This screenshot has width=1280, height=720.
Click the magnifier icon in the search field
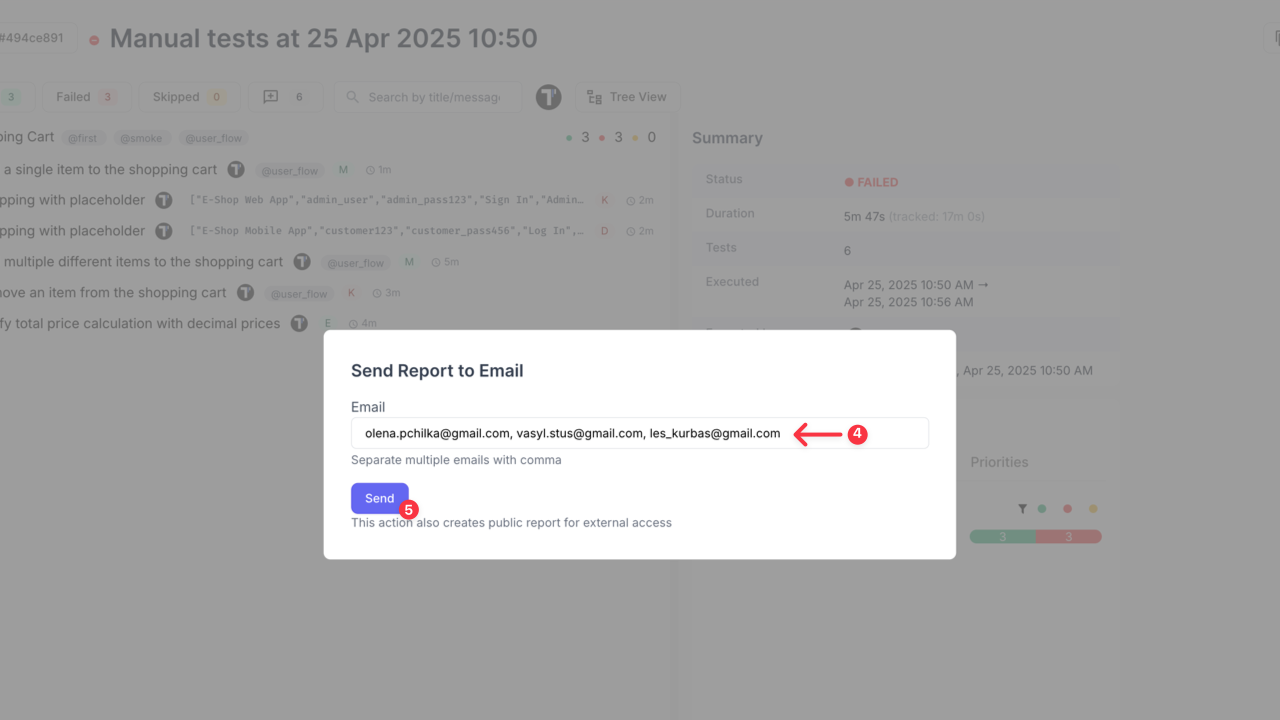pos(351,97)
